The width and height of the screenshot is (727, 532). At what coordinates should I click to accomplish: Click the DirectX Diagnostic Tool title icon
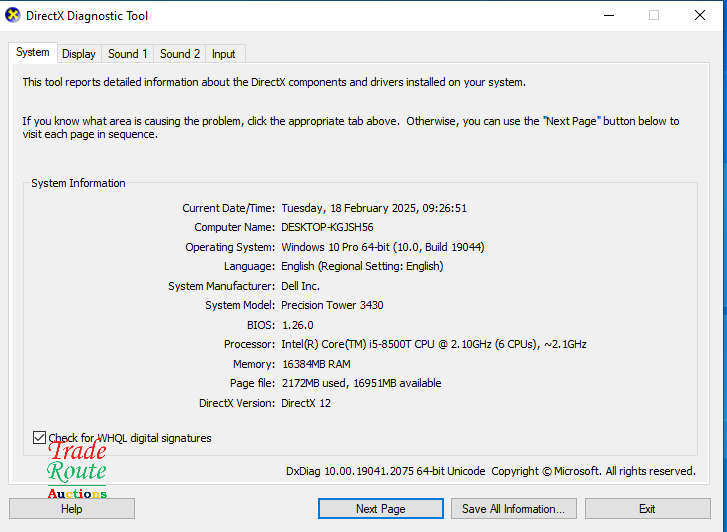point(13,15)
